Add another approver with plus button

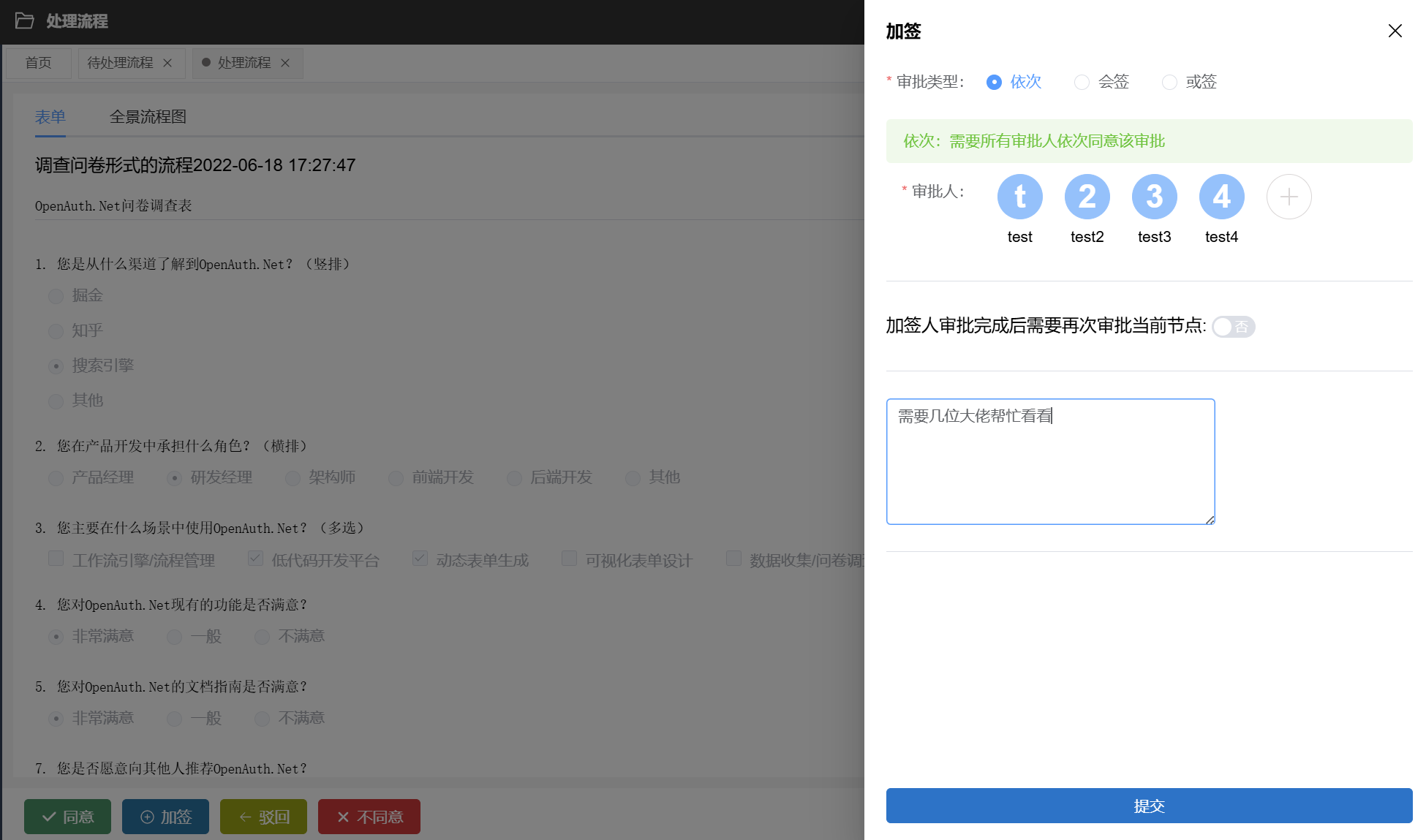[1289, 197]
